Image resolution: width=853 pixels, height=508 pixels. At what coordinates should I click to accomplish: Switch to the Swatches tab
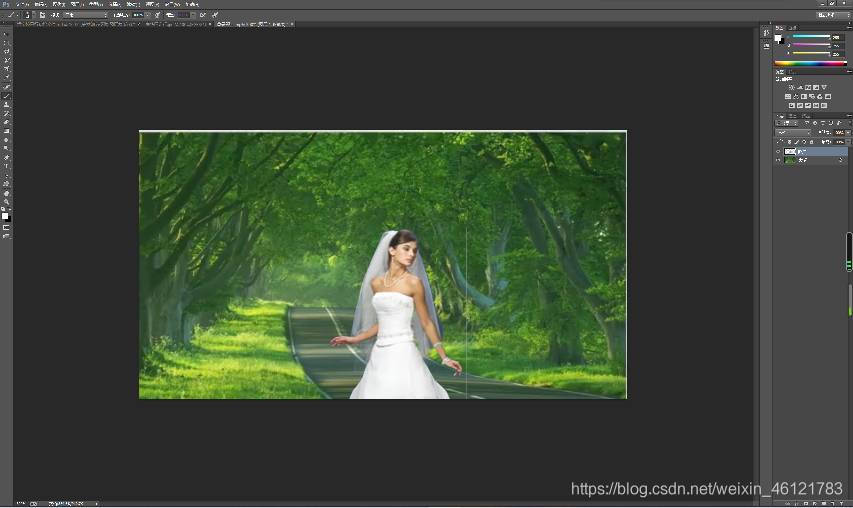pos(793,28)
